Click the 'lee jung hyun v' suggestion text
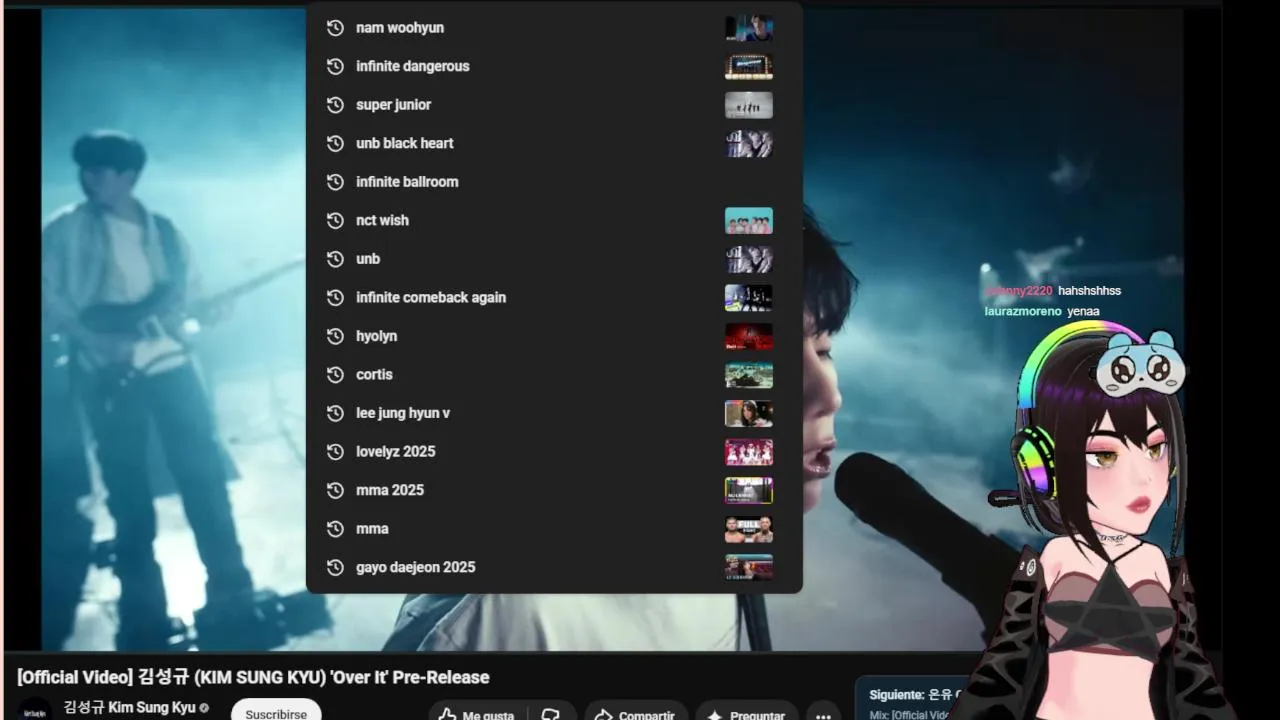Image resolution: width=1280 pixels, height=720 pixels. click(403, 413)
